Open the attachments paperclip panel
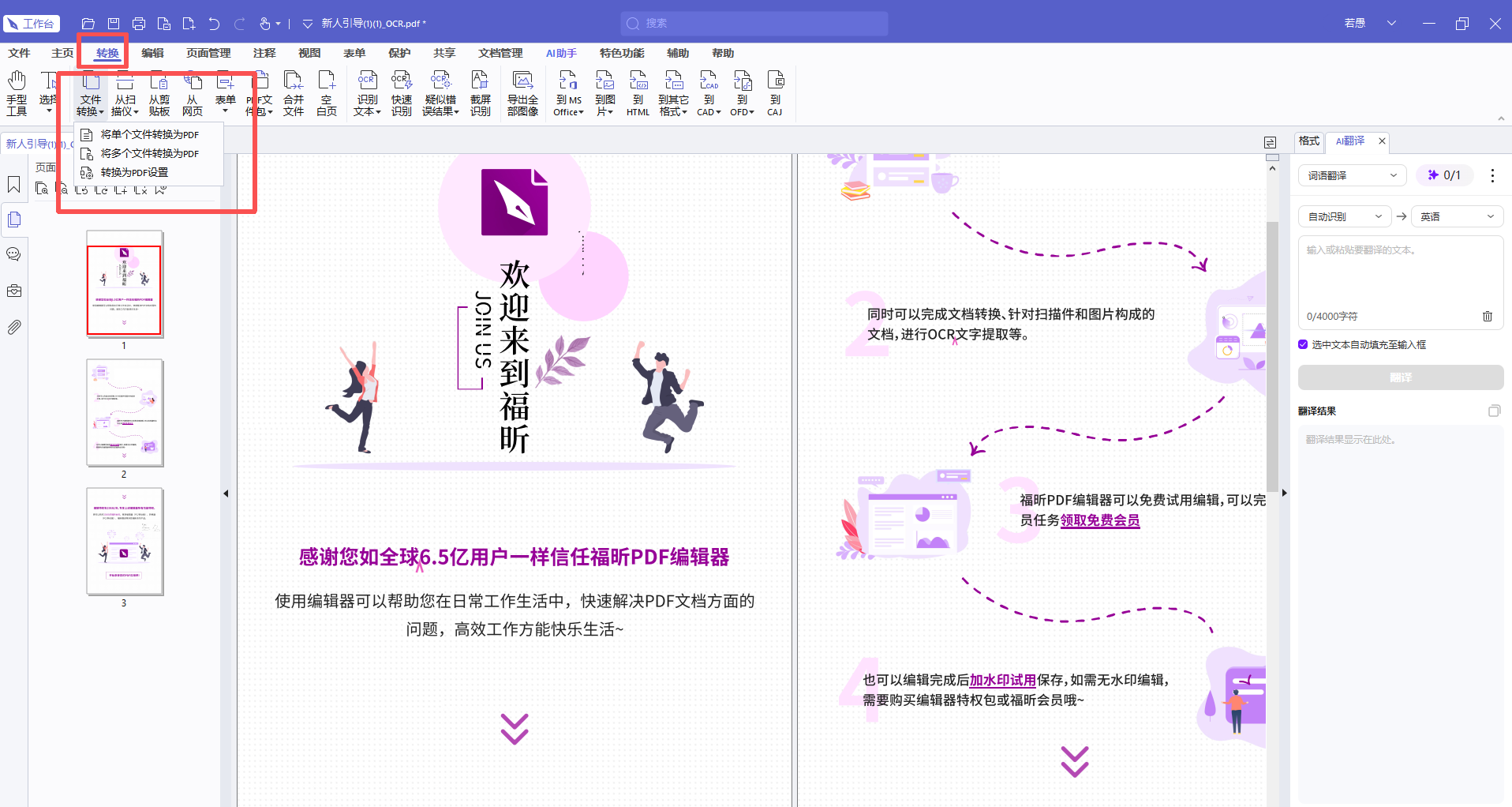 [x=14, y=327]
